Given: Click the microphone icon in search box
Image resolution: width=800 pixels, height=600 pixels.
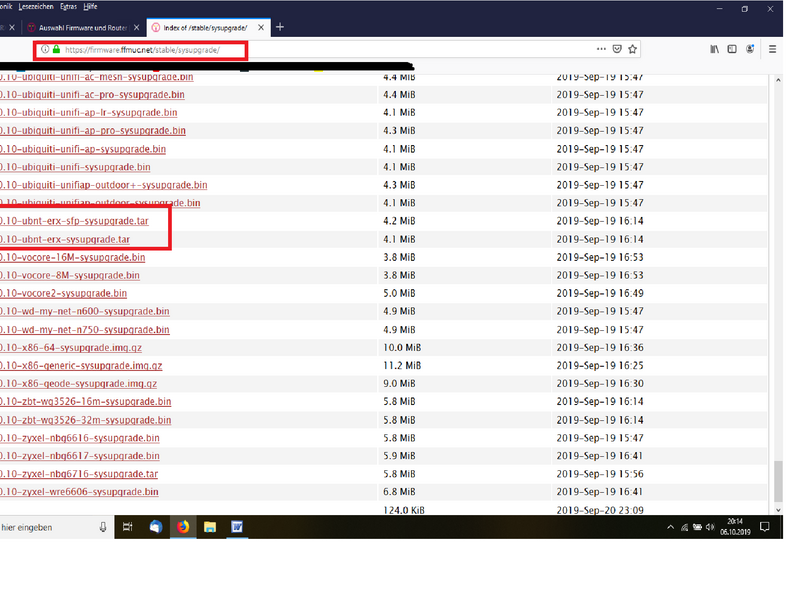Looking at the screenshot, I should click(103, 528).
